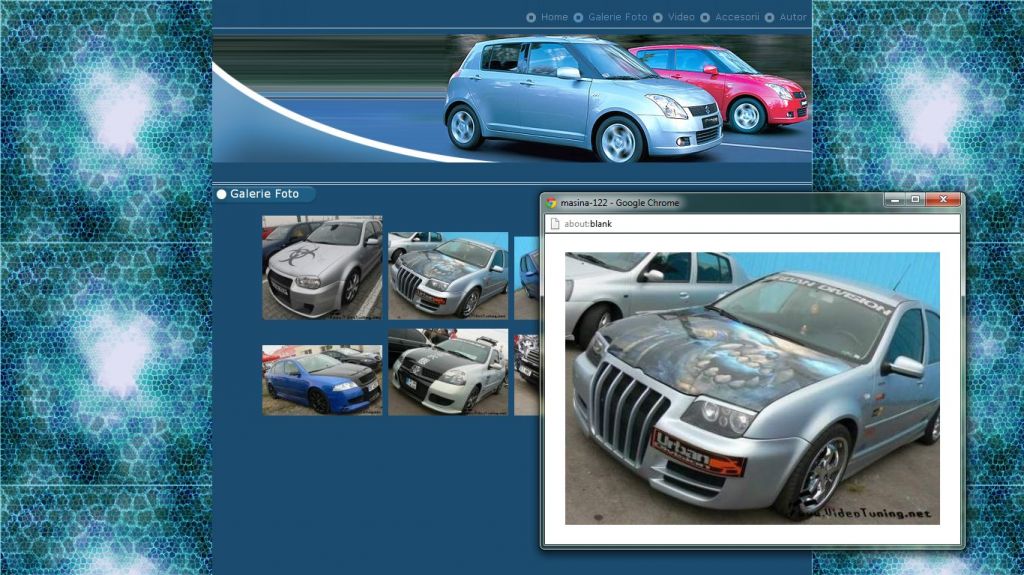Viewport: 1024px width, 575px height.
Task: Open the Video page link
Action: tap(681, 17)
